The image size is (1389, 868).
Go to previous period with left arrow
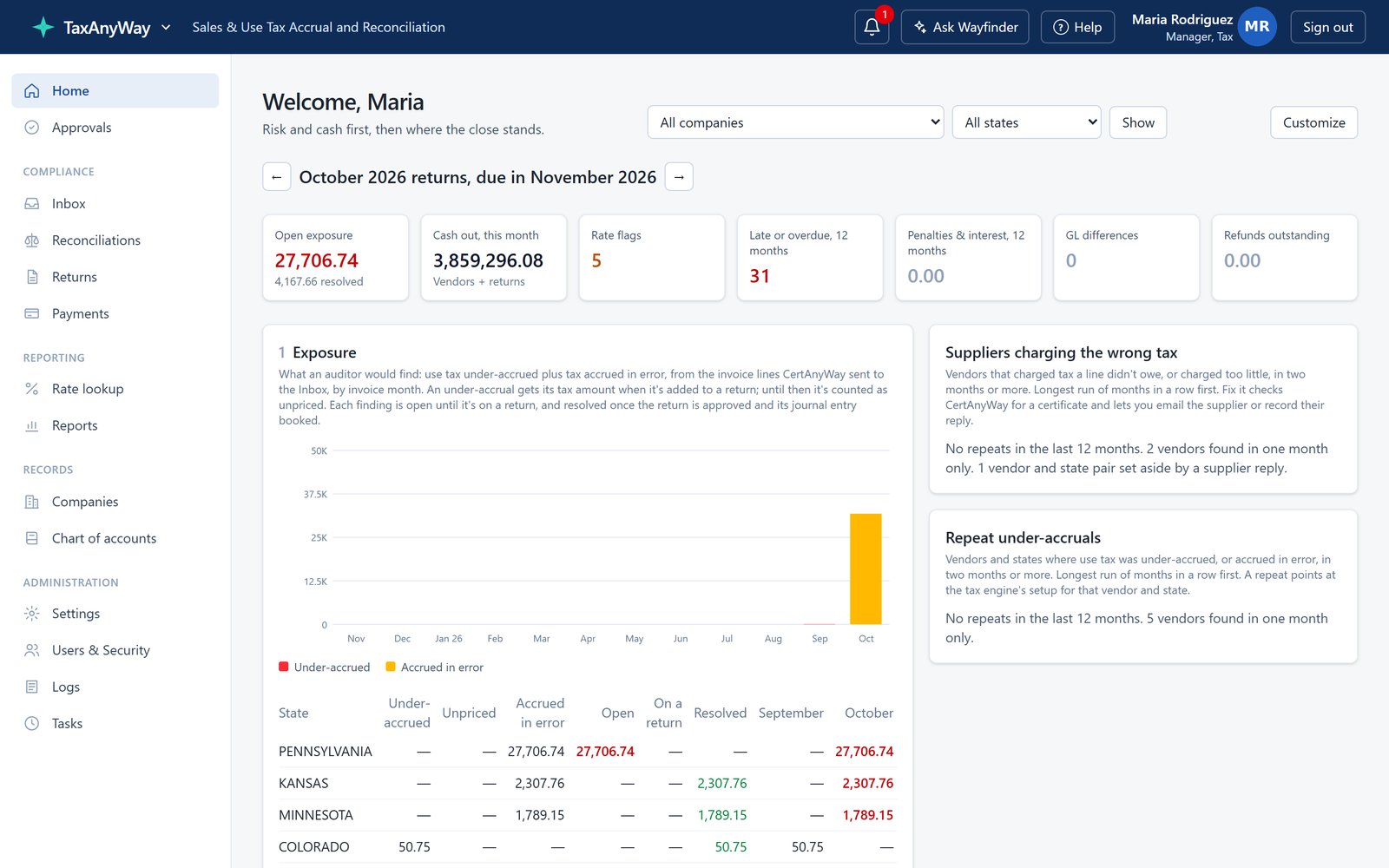277,177
